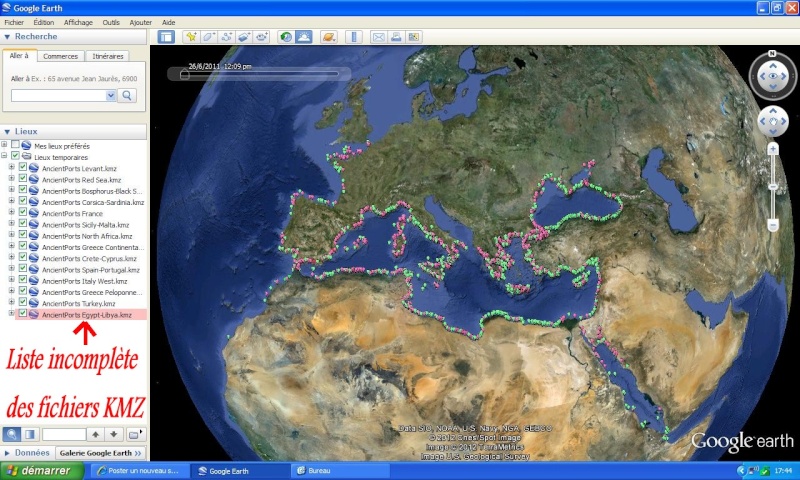Select the 'Aller à' tab
This screenshot has width=800, height=480.
coord(19,55)
